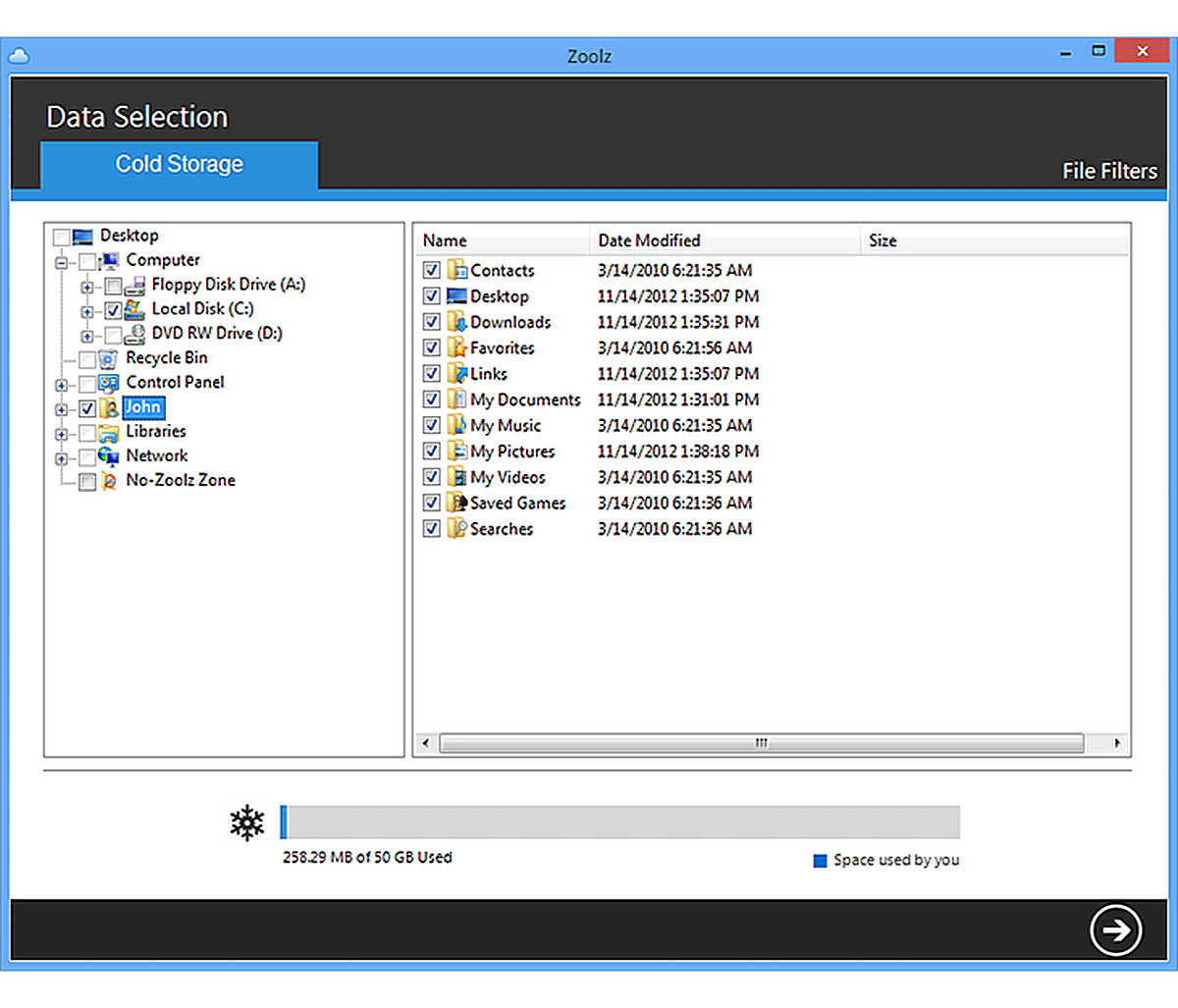The width and height of the screenshot is (1178, 1008).
Task: Click the snowflake cold storage icon
Action: (x=246, y=822)
